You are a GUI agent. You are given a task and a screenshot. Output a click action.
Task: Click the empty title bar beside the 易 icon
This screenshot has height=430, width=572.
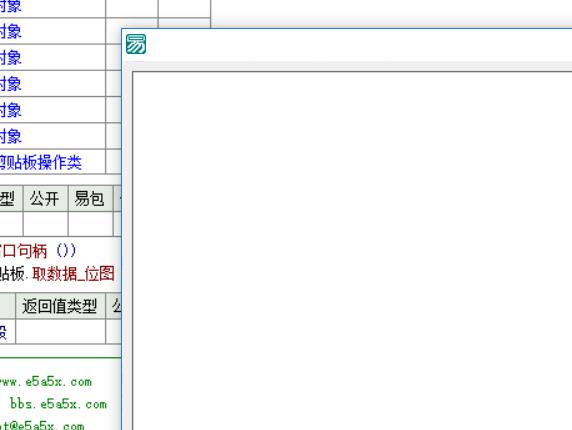tap(359, 44)
